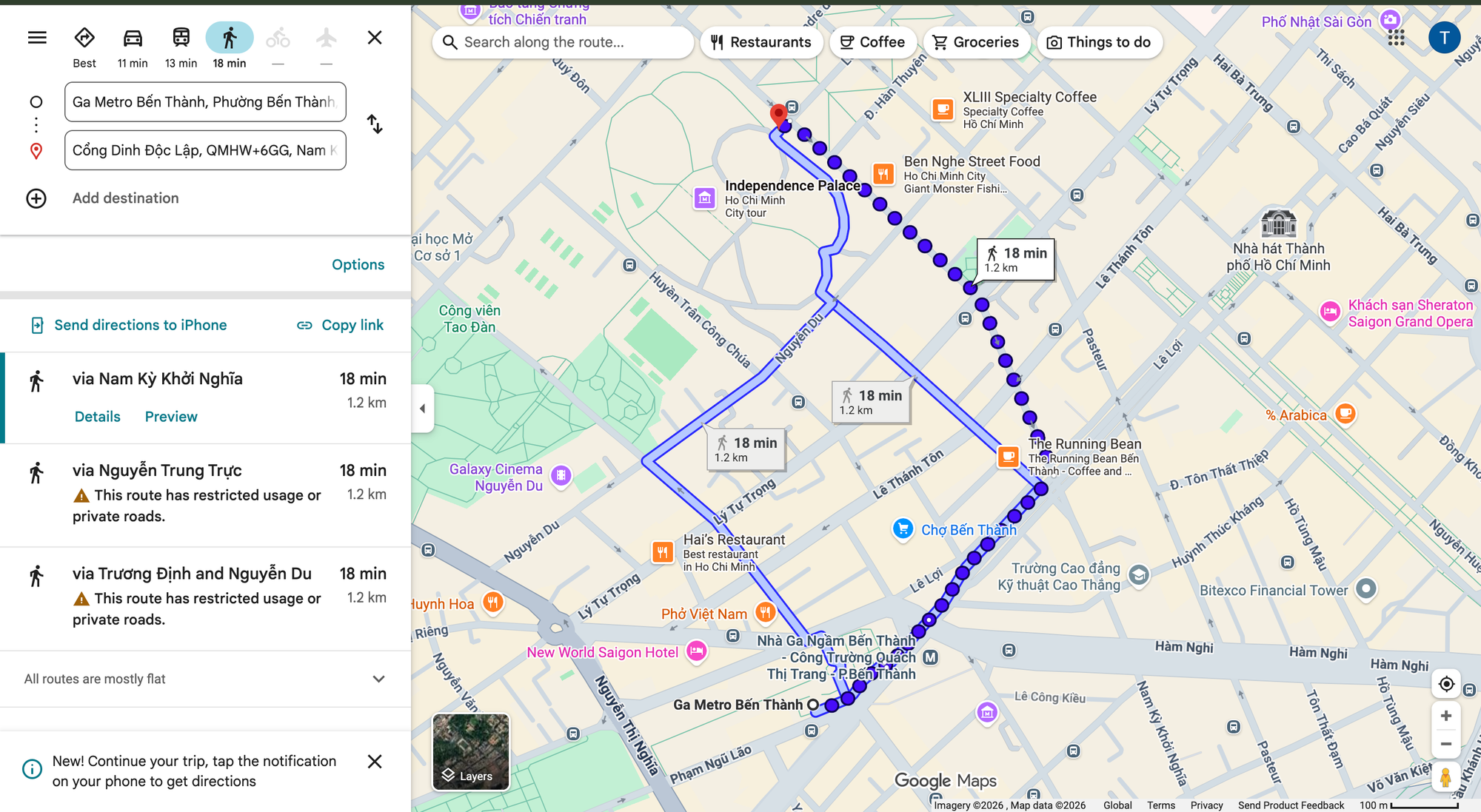Image resolution: width=1481 pixels, height=812 pixels.
Task: Click Send directions to iPhone
Action: point(140,325)
